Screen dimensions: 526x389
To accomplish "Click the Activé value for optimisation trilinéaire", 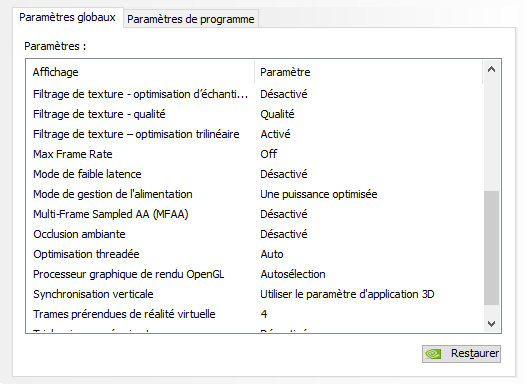I will click(275, 134).
